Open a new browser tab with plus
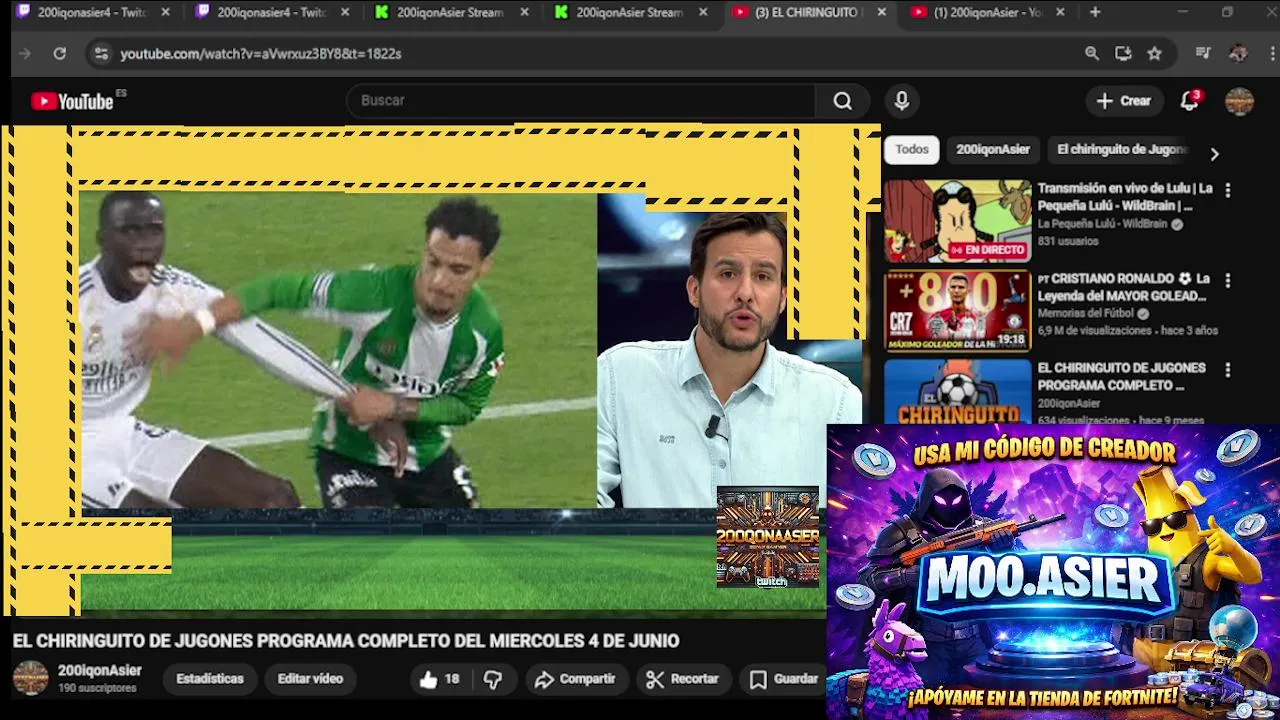The height and width of the screenshot is (720, 1280). click(x=1095, y=12)
